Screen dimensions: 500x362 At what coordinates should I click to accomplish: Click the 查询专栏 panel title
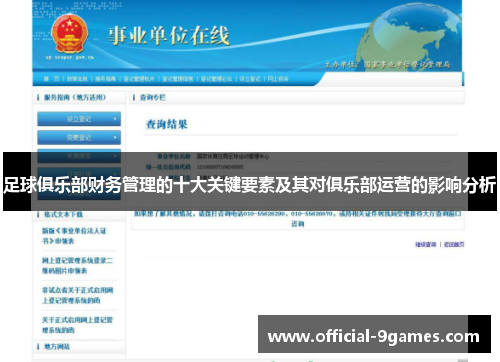[153, 97]
